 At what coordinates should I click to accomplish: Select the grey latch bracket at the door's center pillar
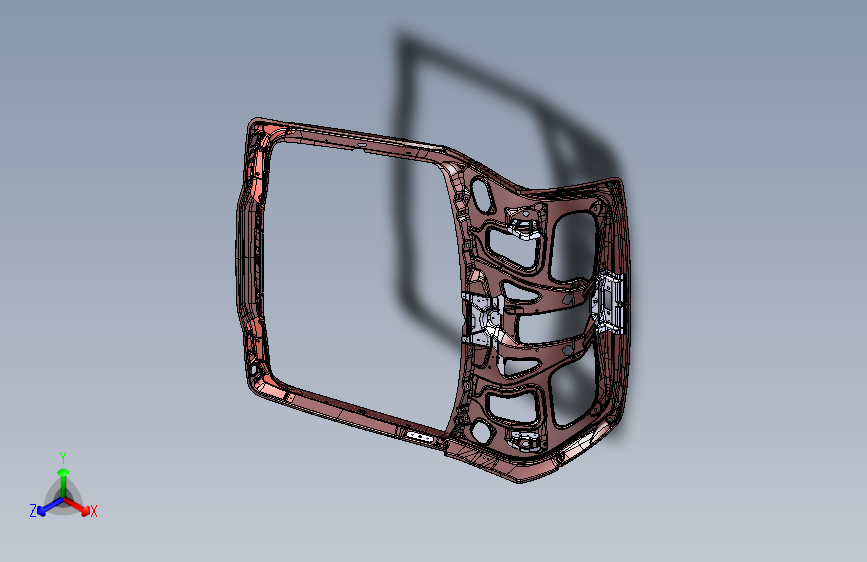(x=483, y=320)
